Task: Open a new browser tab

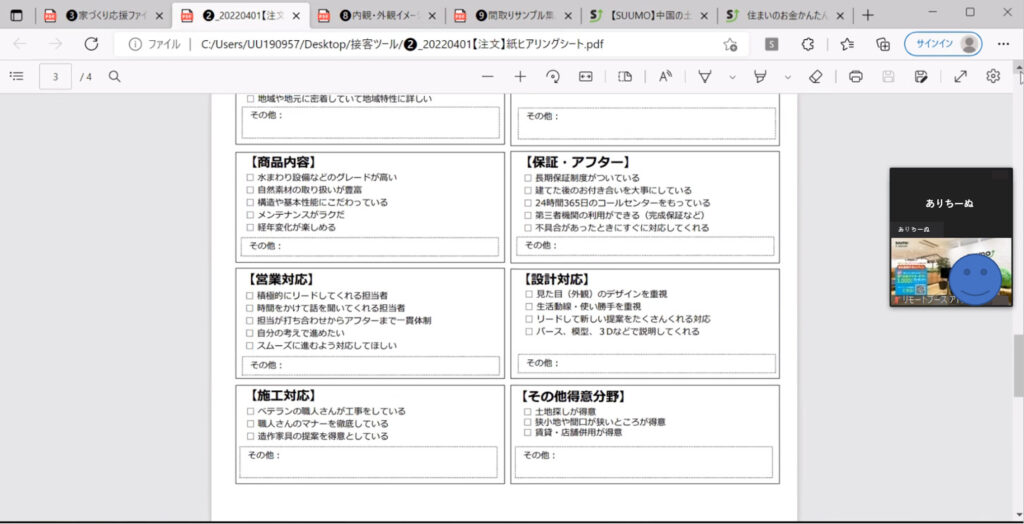Action: [868, 15]
